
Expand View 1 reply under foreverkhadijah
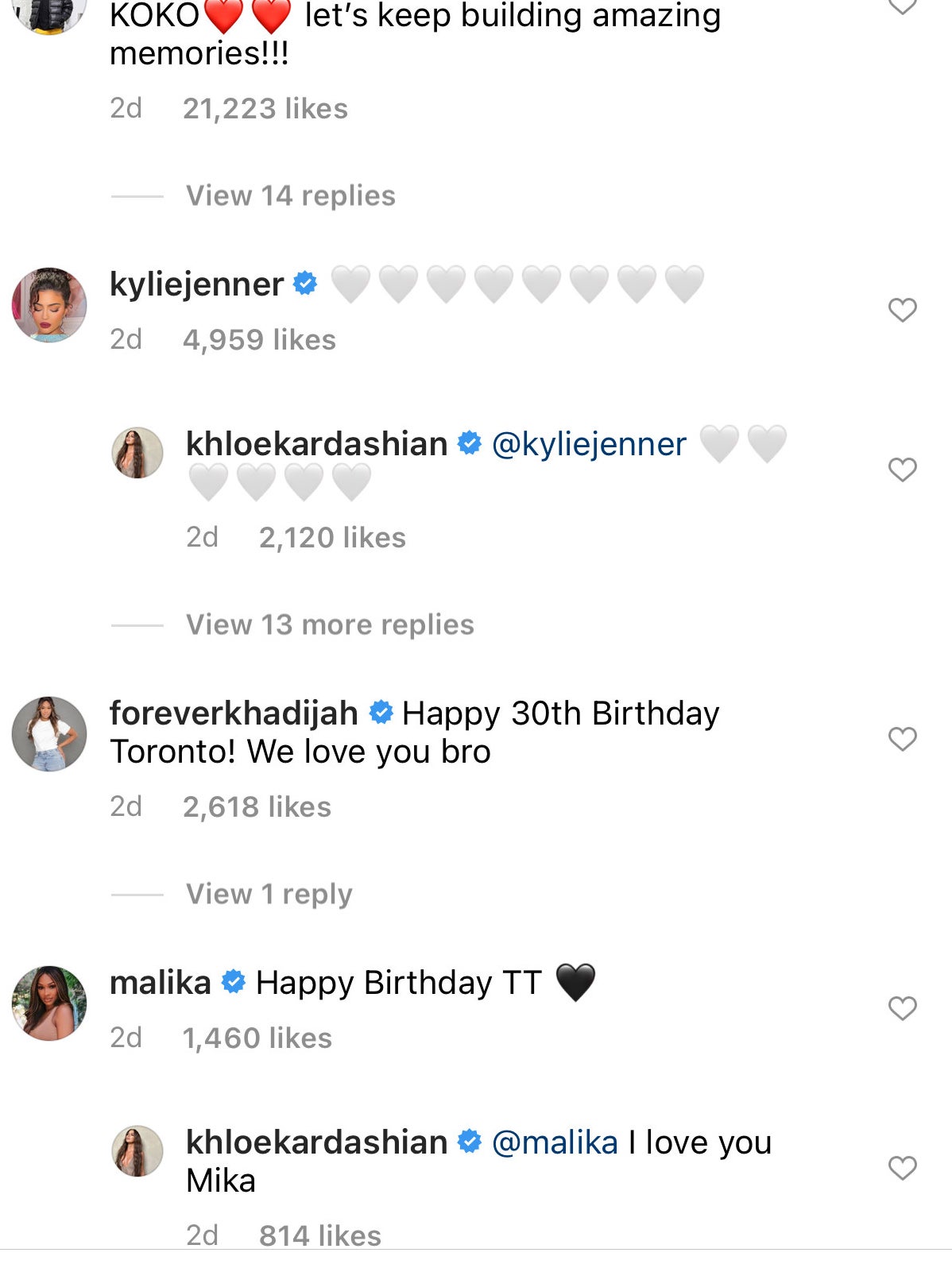click(x=269, y=894)
